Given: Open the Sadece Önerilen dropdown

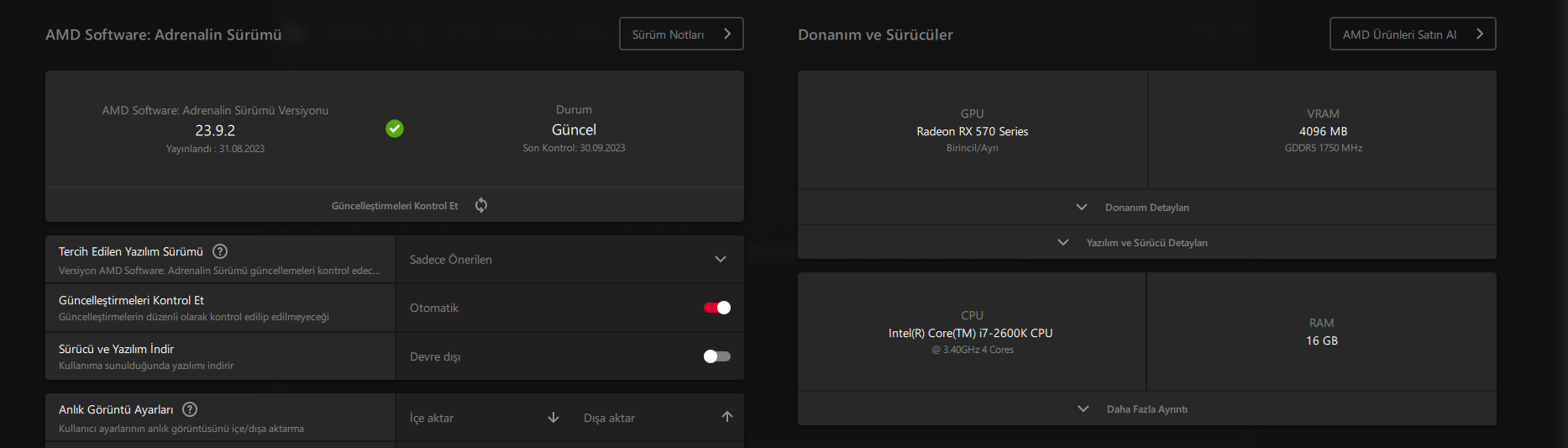Looking at the screenshot, I should coord(569,259).
